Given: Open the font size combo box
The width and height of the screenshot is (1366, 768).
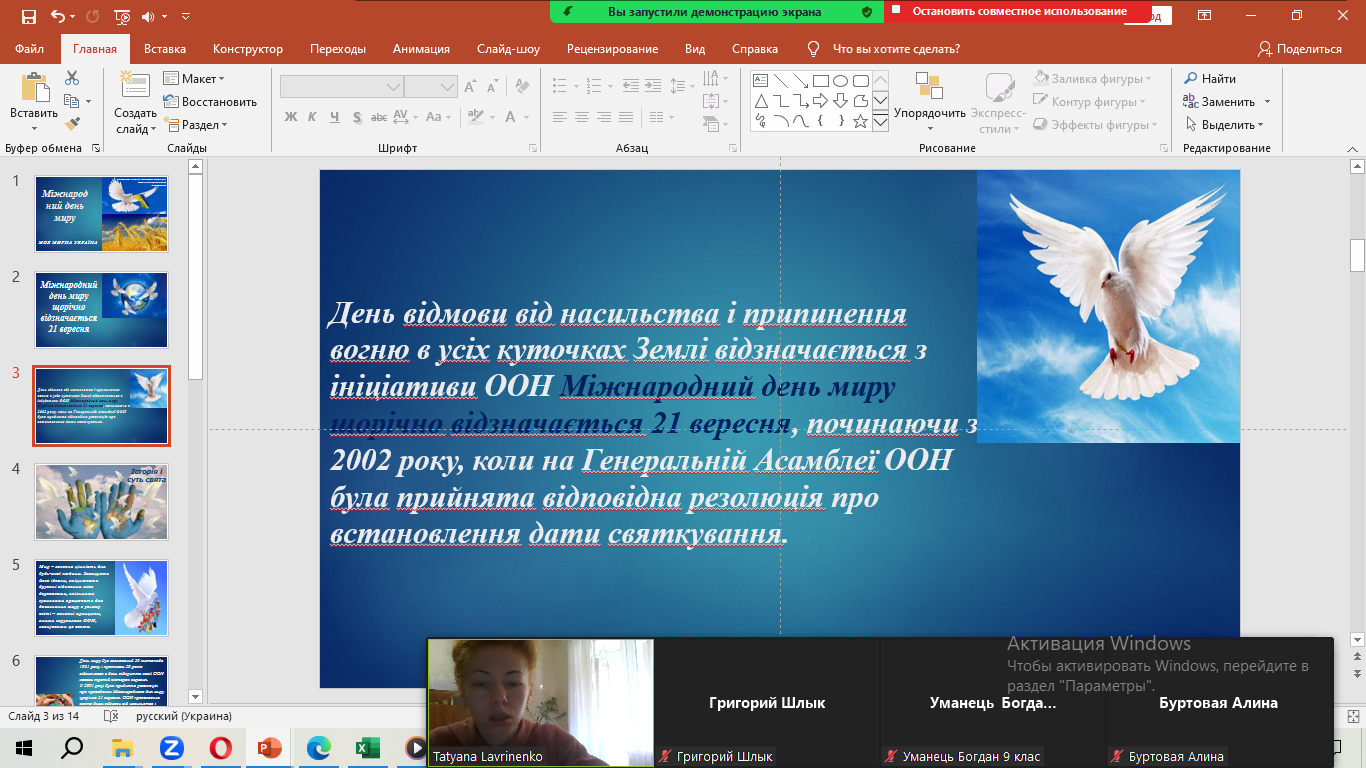Looking at the screenshot, I should pos(431,87).
